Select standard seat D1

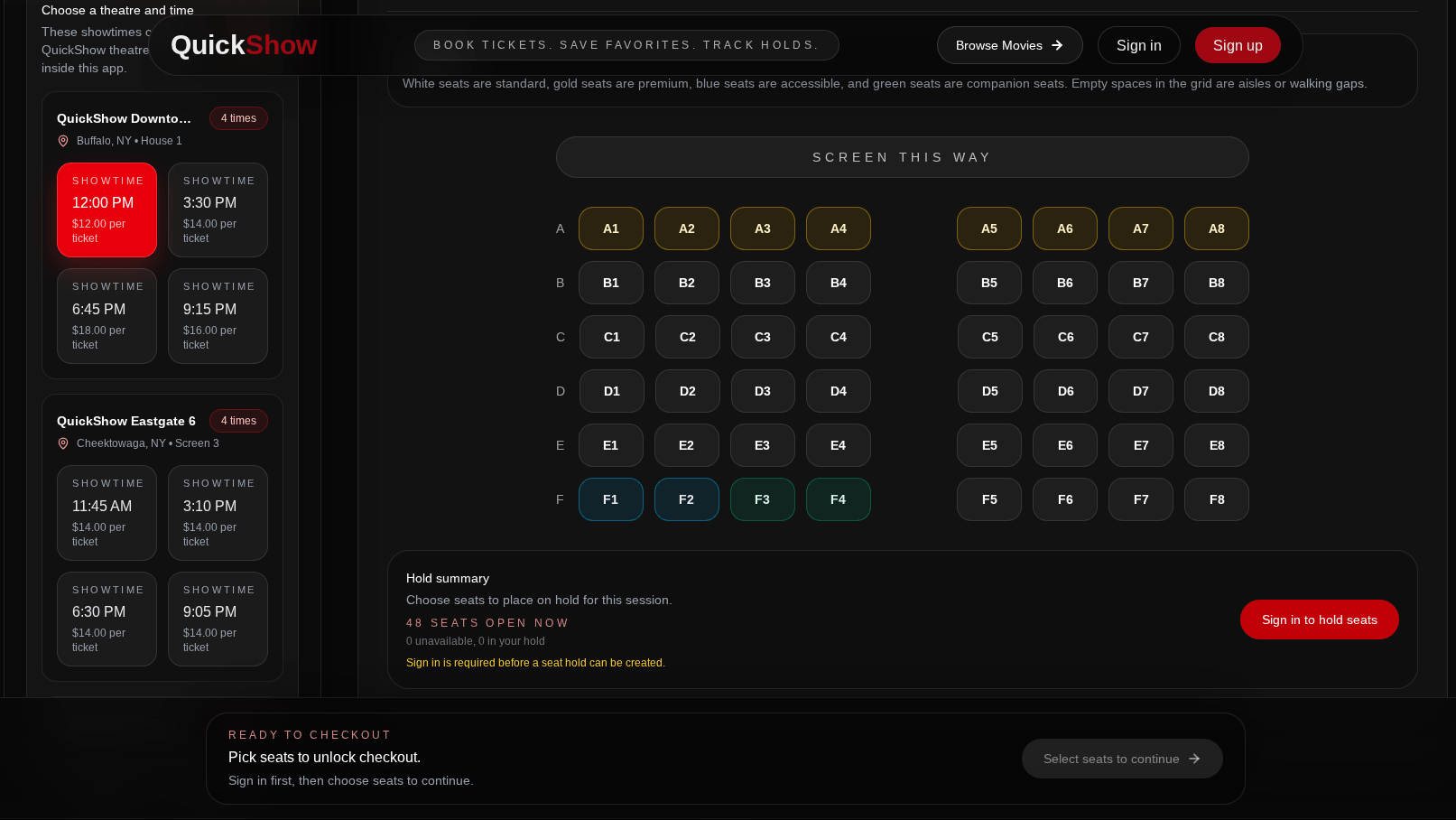[612, 391]
